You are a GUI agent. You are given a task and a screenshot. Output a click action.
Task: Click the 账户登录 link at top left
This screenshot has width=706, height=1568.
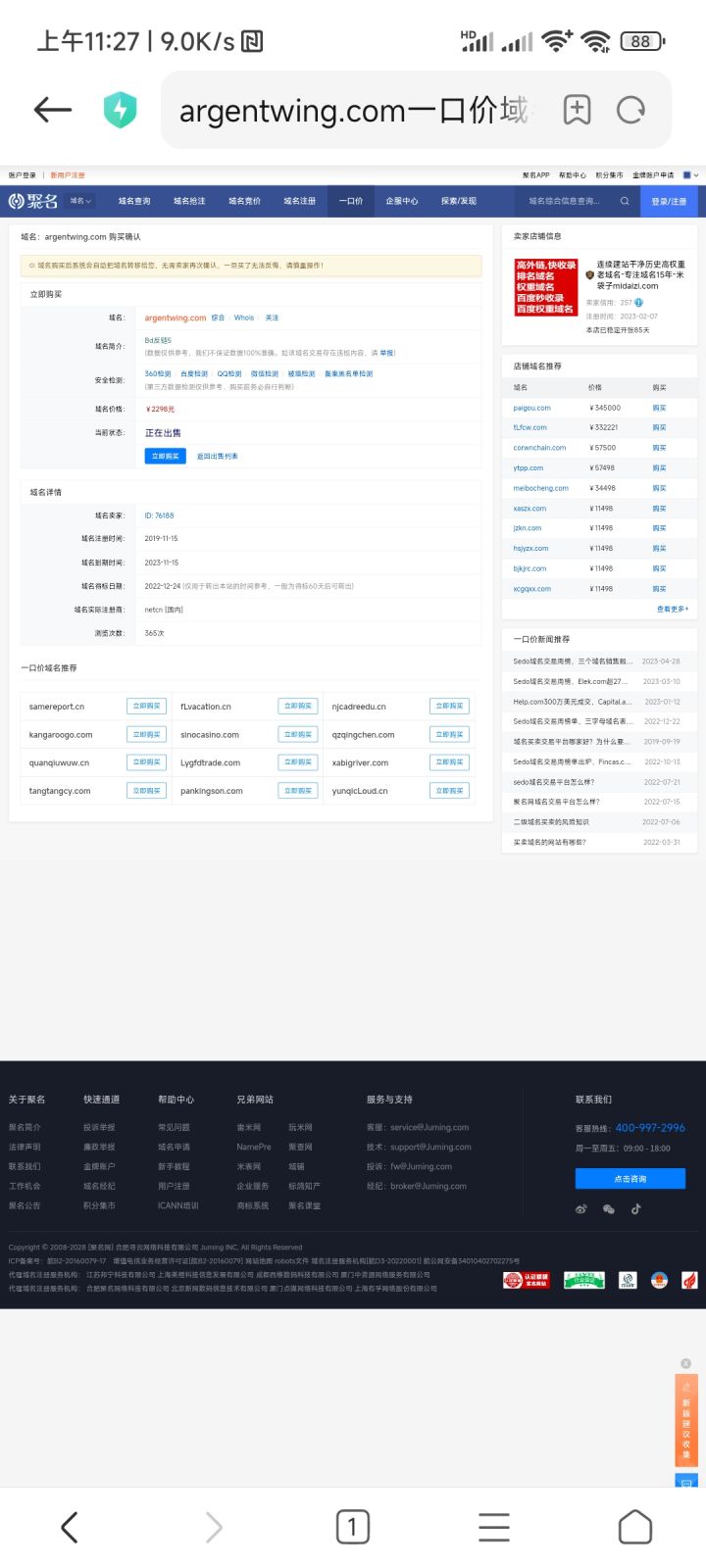click(x=22, y=175)
